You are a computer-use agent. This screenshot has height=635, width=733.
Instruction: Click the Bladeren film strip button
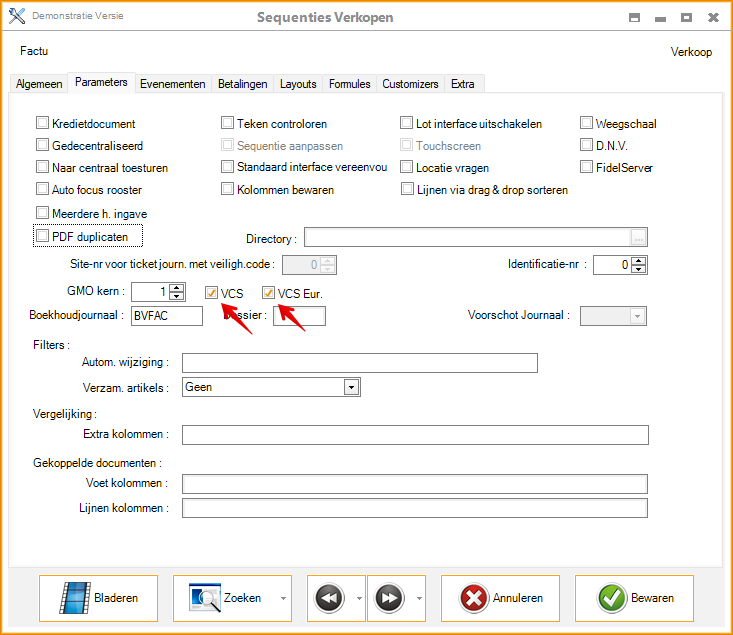pyautogui.click(x=99, y=598)
